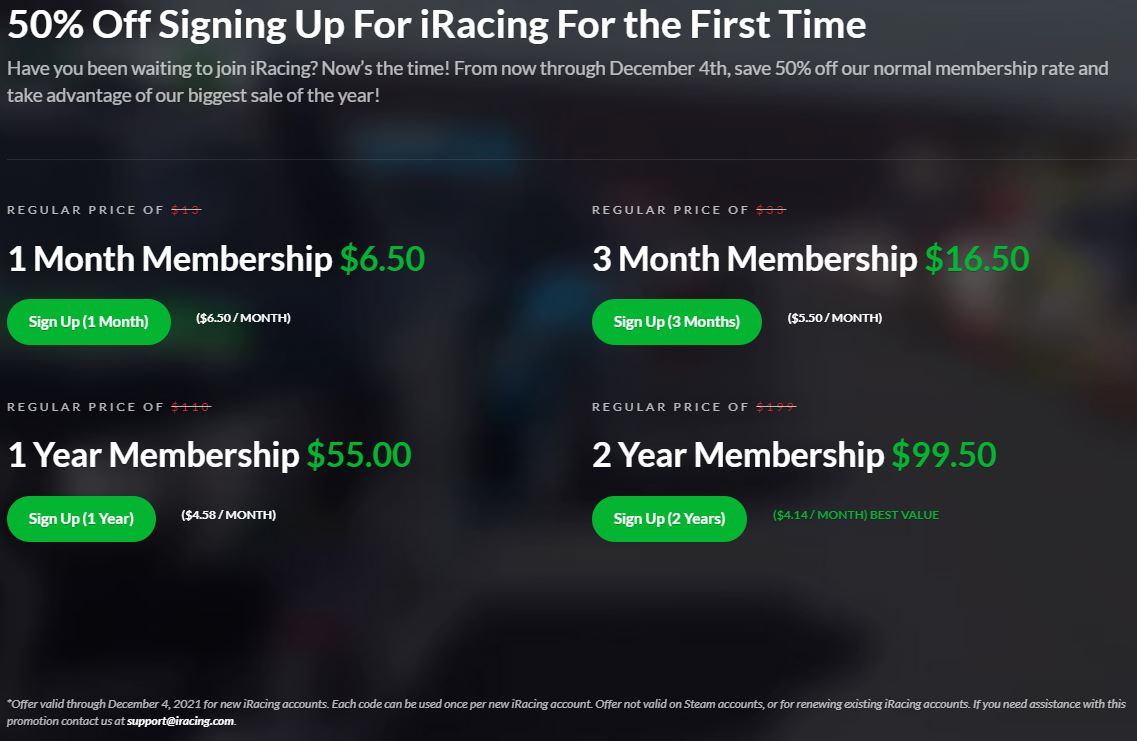Open the support@iracing.com email link
1137x741 pixels.
click(180, 721)
